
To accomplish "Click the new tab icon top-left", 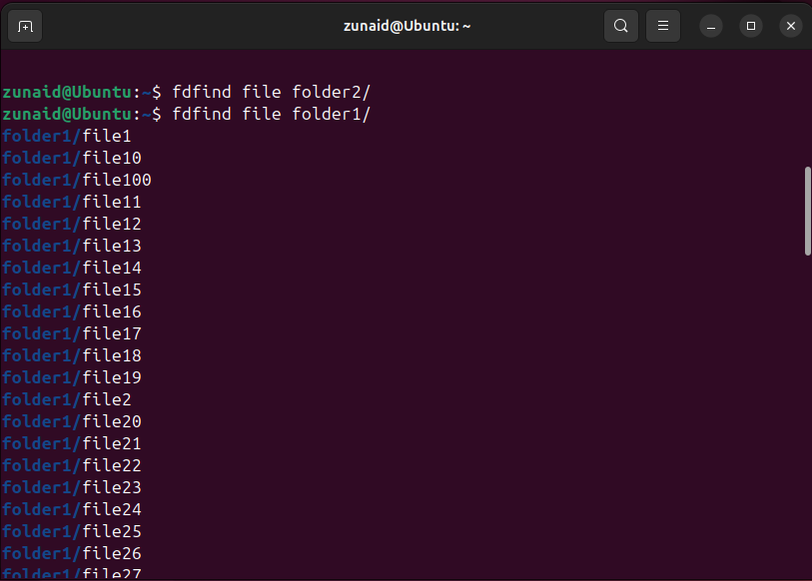I will (25, 26).
